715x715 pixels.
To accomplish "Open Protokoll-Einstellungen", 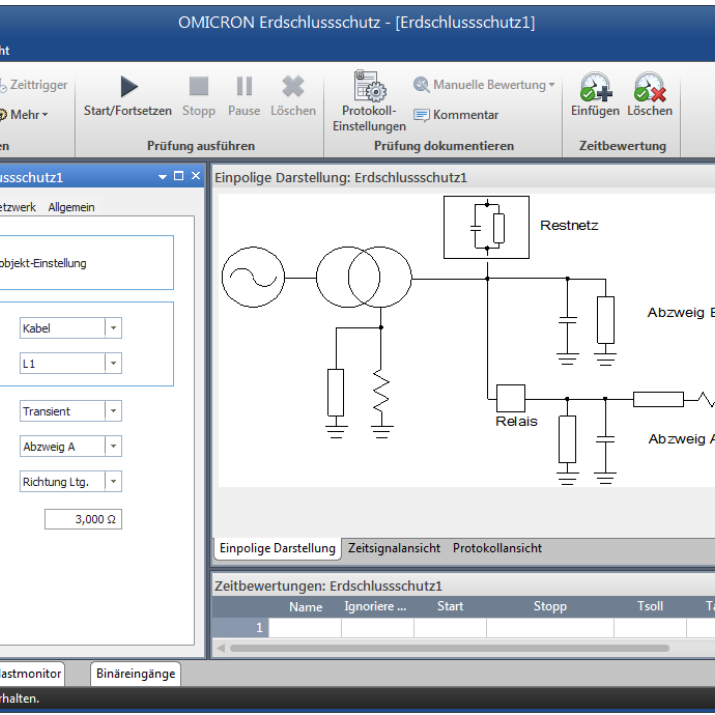I will click(x=369, y=101).
